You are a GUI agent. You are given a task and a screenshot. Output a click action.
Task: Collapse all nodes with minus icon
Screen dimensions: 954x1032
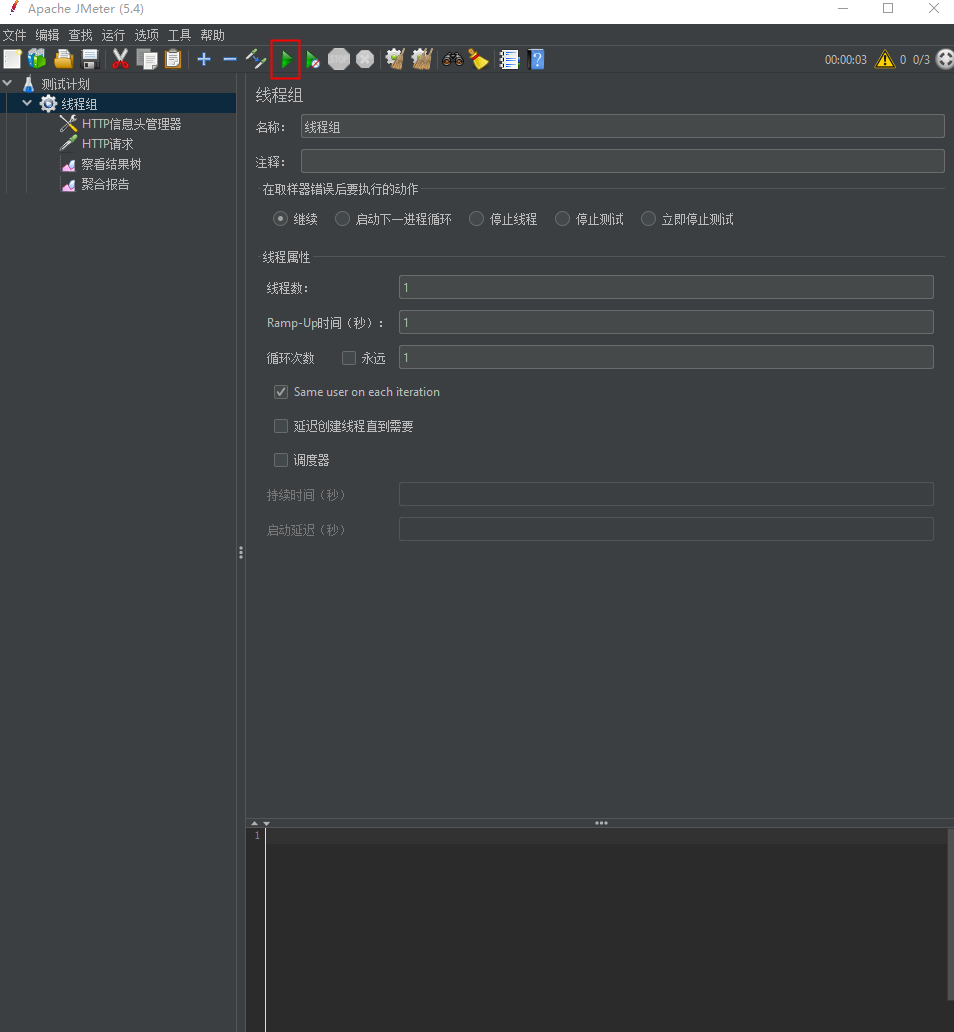point(230,59)
